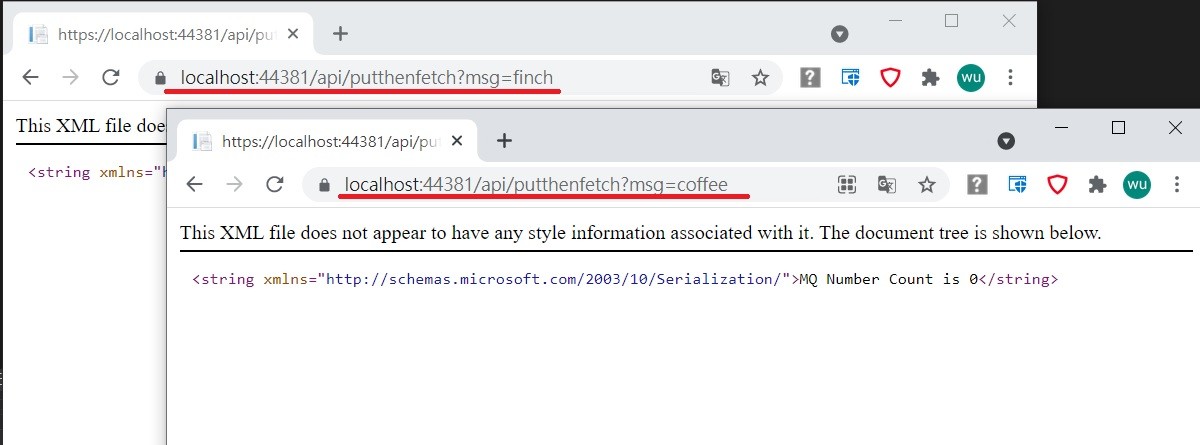Click lock icon in finch window address bar

(159, 78)
